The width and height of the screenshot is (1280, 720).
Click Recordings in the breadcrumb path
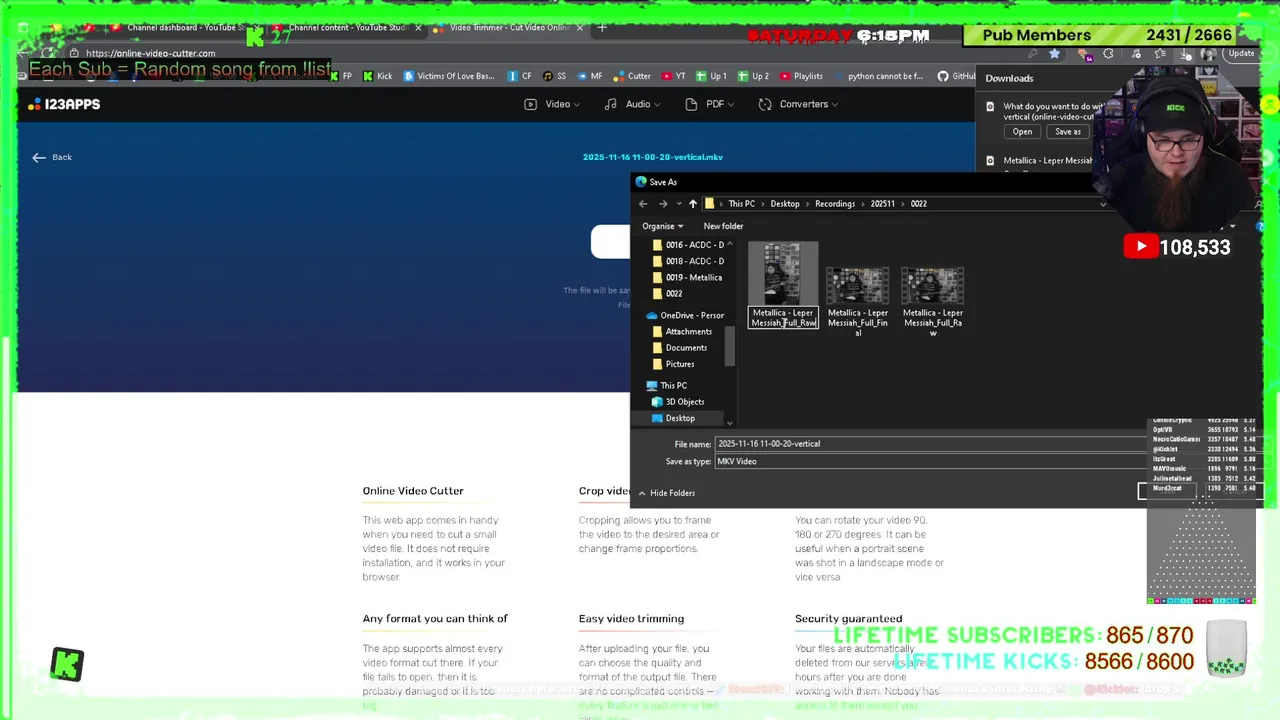click(x=835, y=204)
